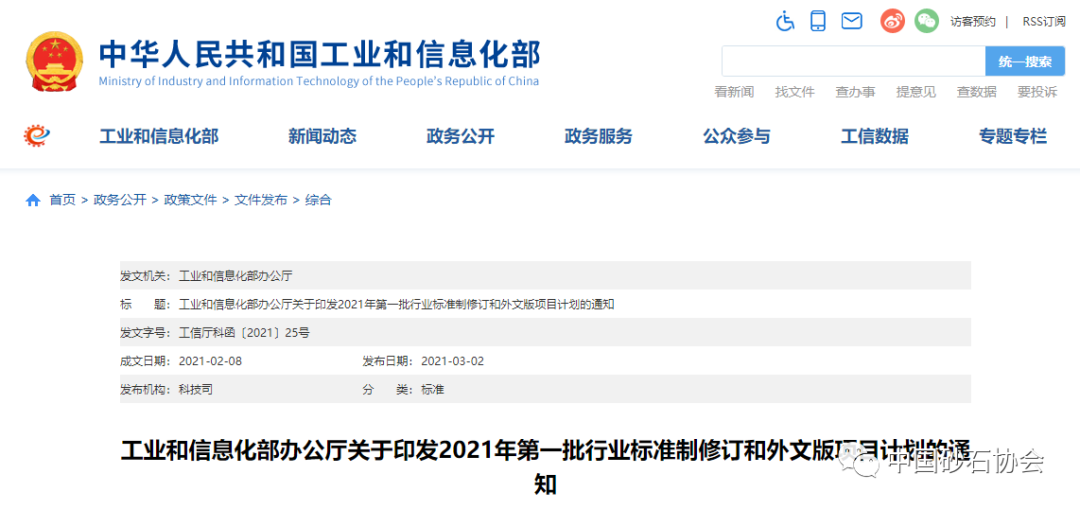Viewport: 1080px width, 509px height.
Task: Select the 工信数据 navigation item
Action: click(874, 136)
